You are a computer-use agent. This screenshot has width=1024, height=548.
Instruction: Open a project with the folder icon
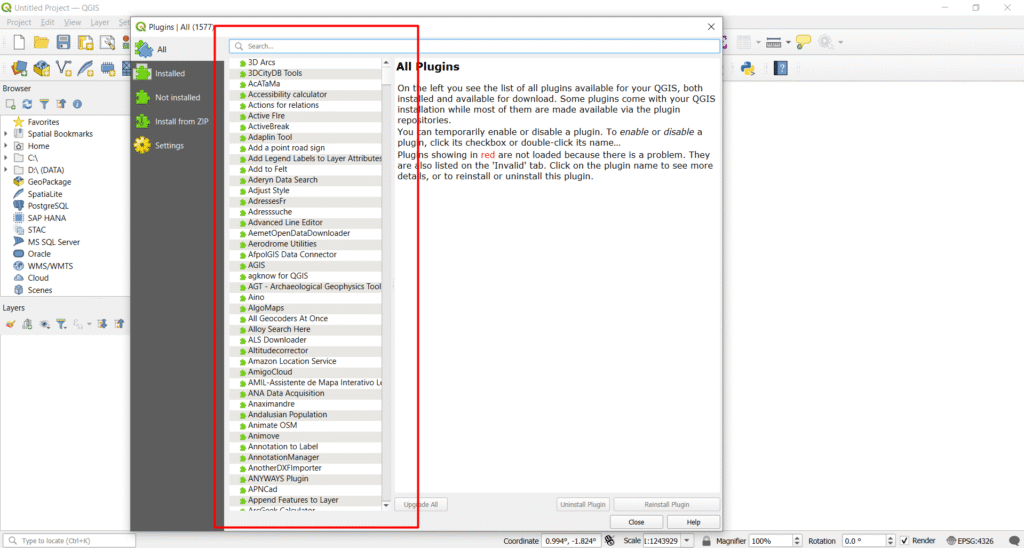pyautogui.click(x=41, y=43)
